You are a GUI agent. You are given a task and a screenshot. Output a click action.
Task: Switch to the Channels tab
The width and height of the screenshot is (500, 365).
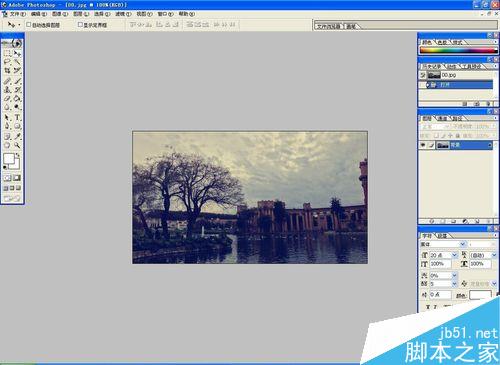(x=442, y=118)
